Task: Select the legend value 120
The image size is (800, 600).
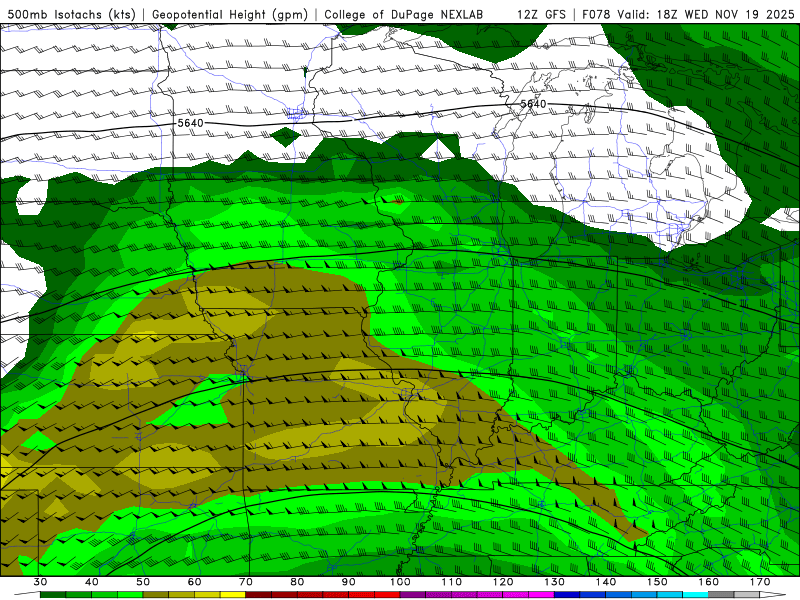Action: point(503,582)
